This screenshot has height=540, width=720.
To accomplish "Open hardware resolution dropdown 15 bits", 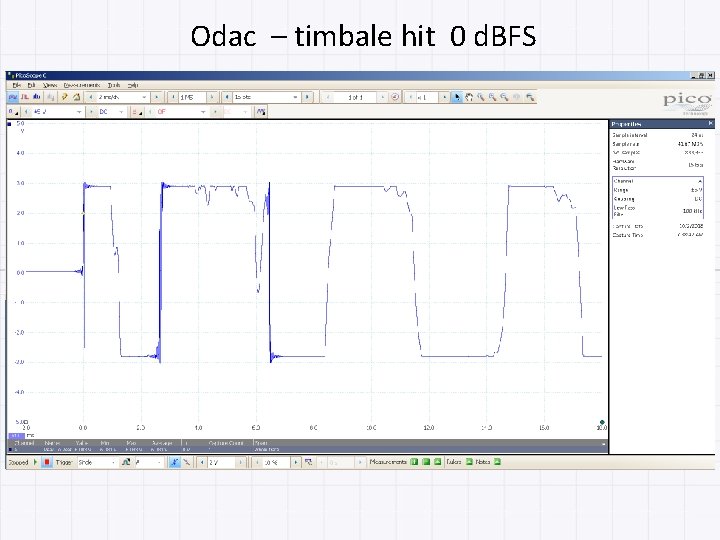I will click(266, 97).
